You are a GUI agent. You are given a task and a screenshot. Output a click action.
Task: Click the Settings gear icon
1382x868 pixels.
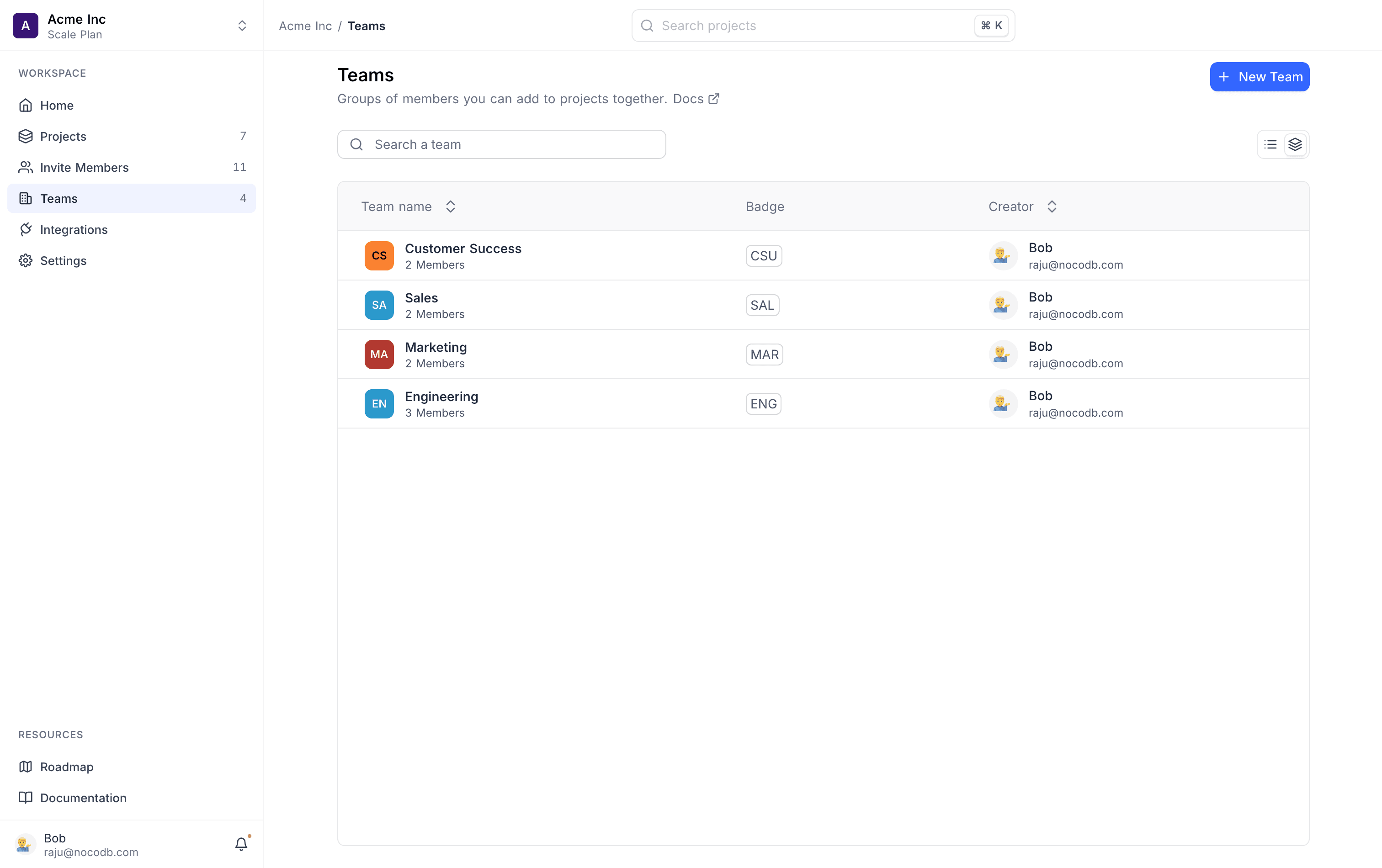pos(25,260)
